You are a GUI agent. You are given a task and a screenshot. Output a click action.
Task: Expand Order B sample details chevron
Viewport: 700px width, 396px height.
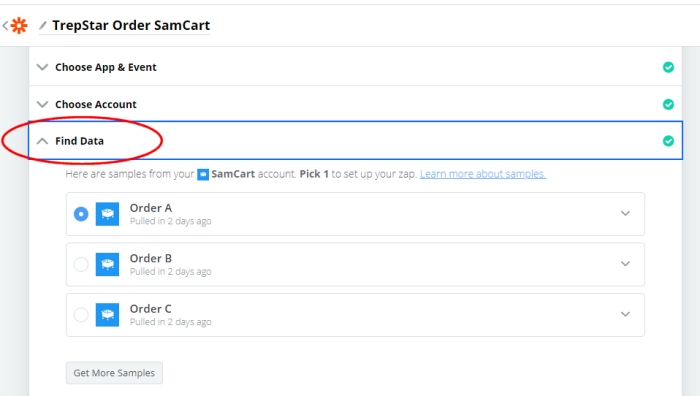pyautogui.click(x=625, y=264)
